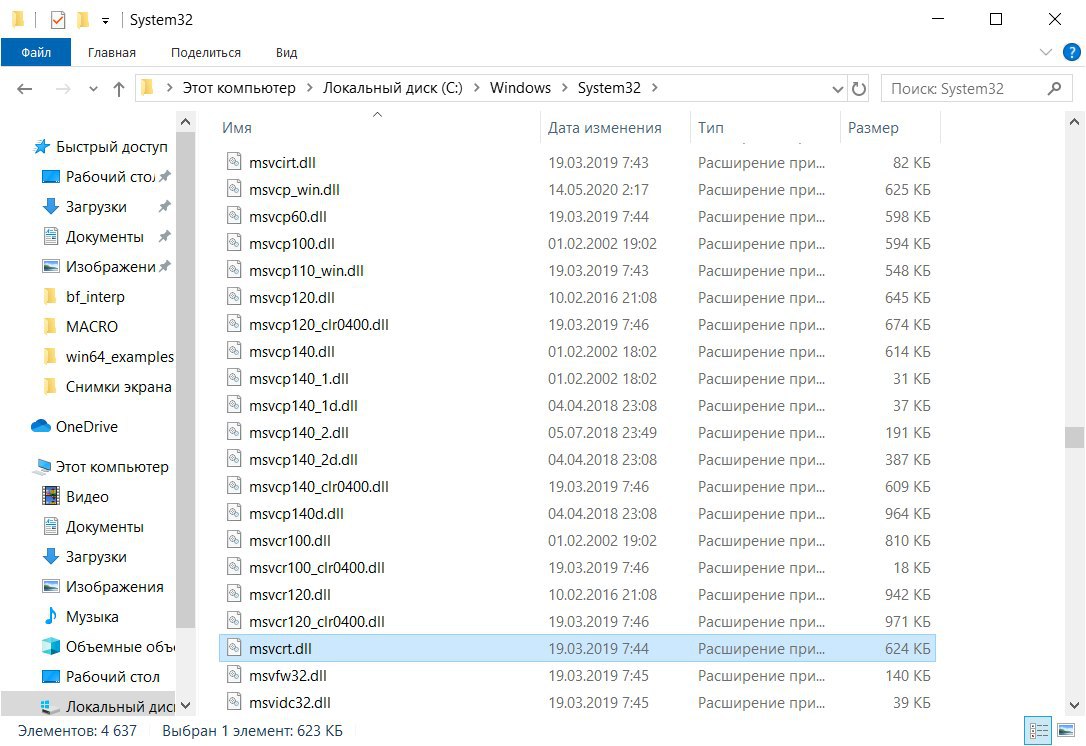
Task: Switch to Details view layout icon
Action: 1038,731
